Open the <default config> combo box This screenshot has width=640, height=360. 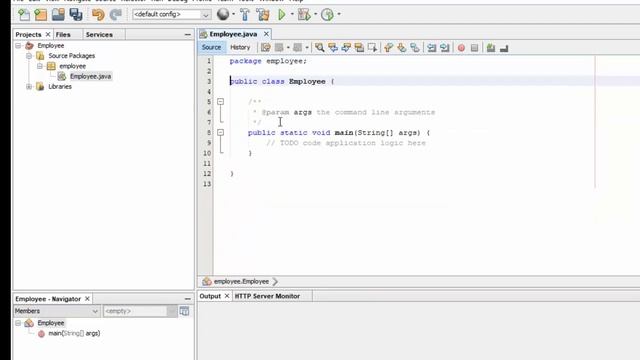click(x=171, y=14)
